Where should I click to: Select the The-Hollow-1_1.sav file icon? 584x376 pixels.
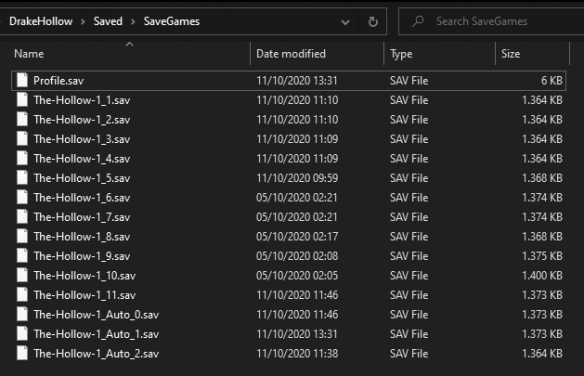pyautogui.click(x=22, y=100)
